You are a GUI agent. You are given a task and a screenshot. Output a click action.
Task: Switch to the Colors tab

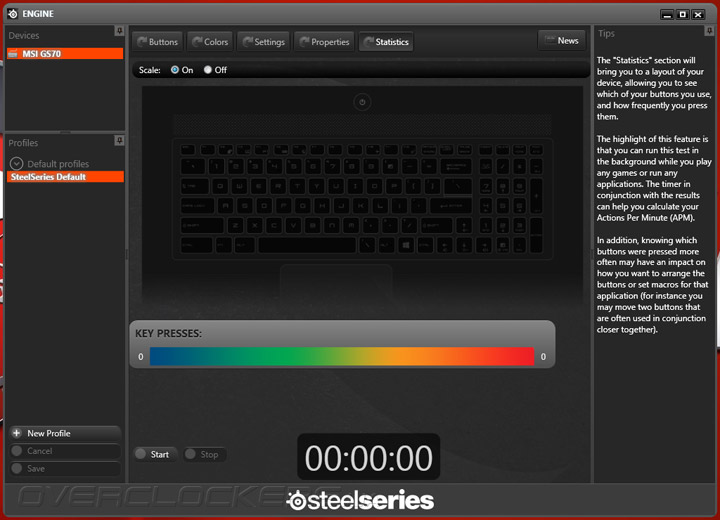click(x=210, y=42)
